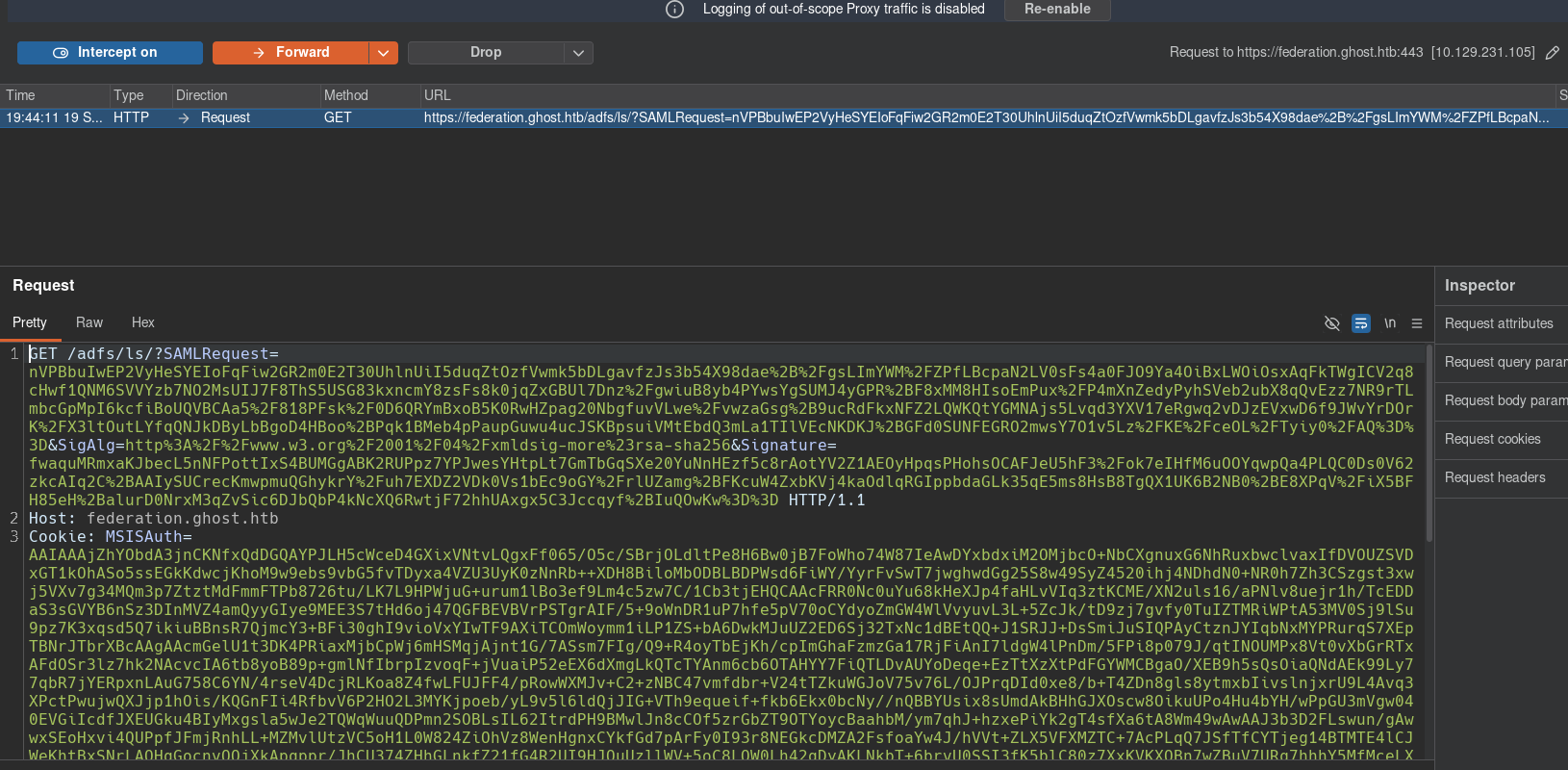Expand the Forward dropdown arrow
This screenshot has height=770, width=1568.
tap(384, 53)
